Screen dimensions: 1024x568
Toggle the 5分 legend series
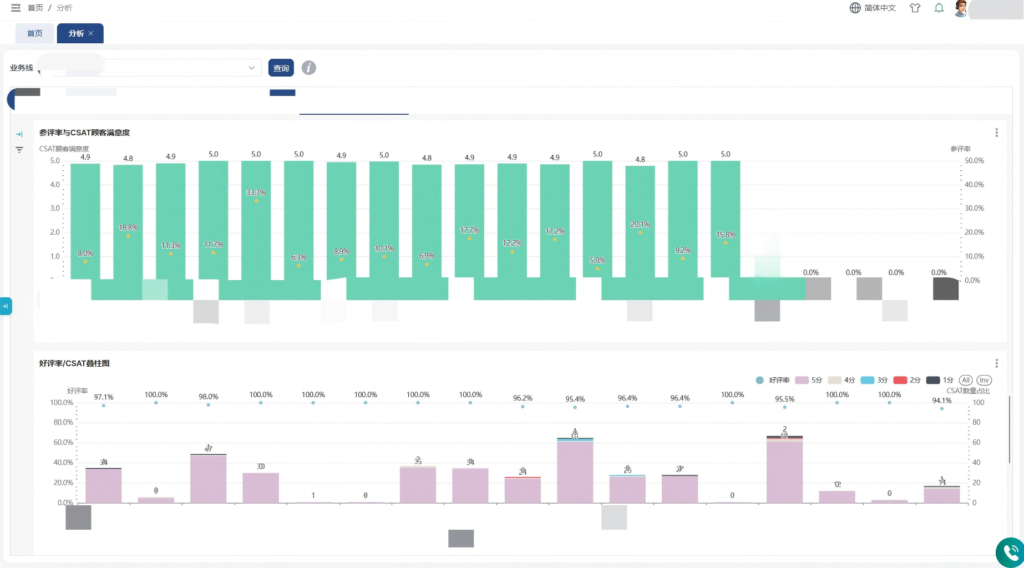point(808,380)
